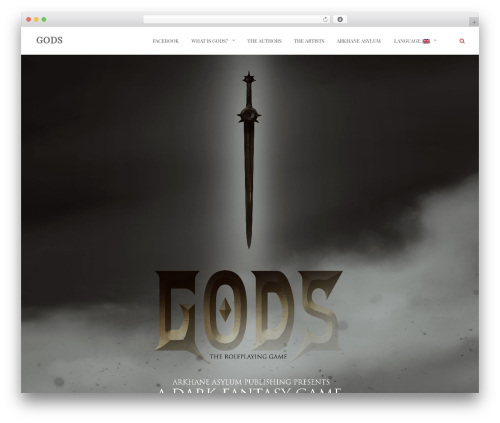Click the UK flag language icon
The image size is (500, 423).
point(426,41)
